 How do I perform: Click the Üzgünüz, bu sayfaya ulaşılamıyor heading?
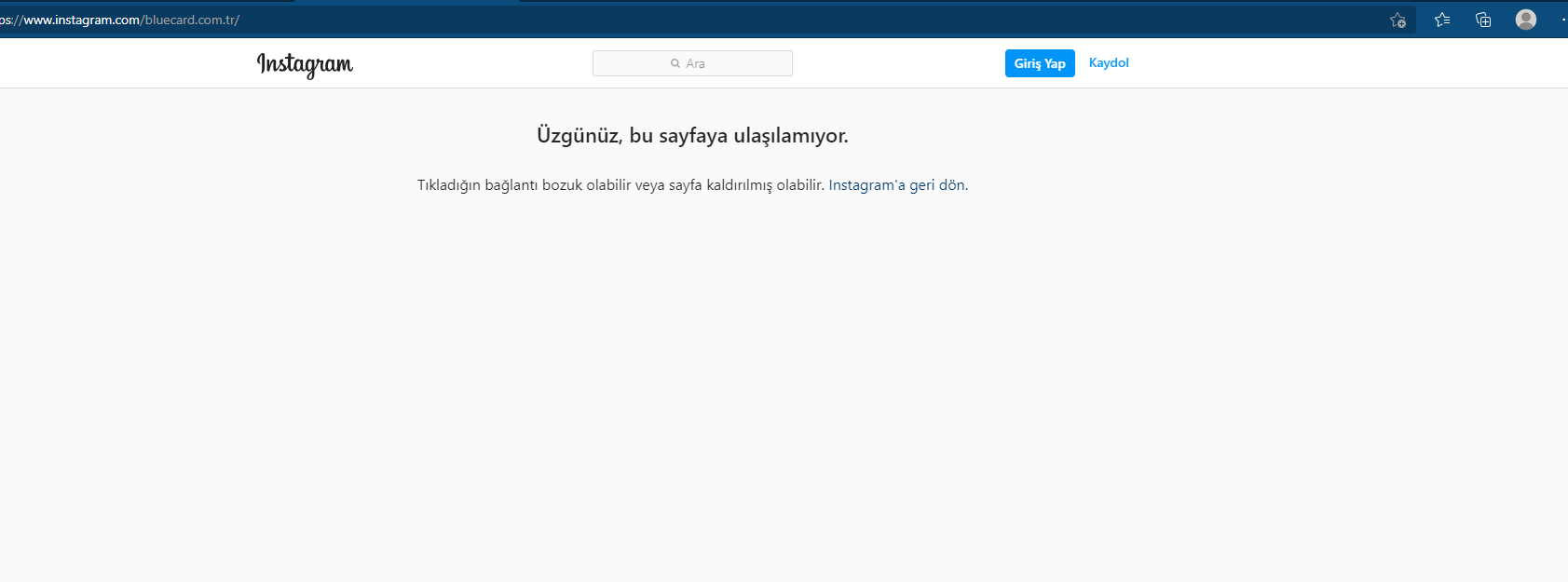692,136
